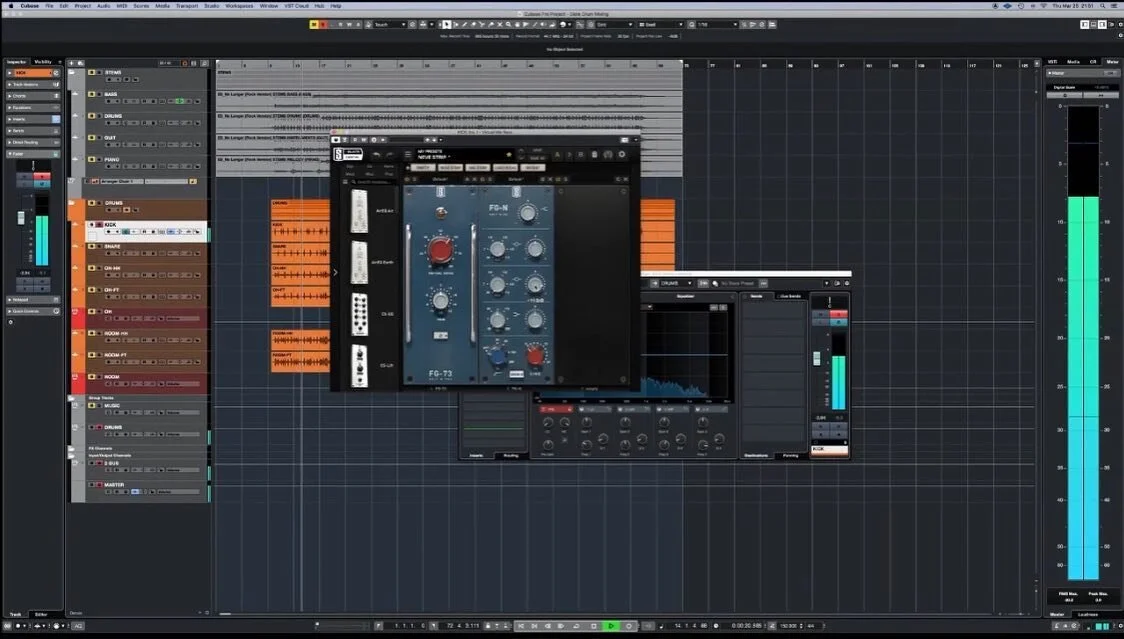1124x639 pixels.
Task: Mute the SNARE track
Action: click(91, 247)
